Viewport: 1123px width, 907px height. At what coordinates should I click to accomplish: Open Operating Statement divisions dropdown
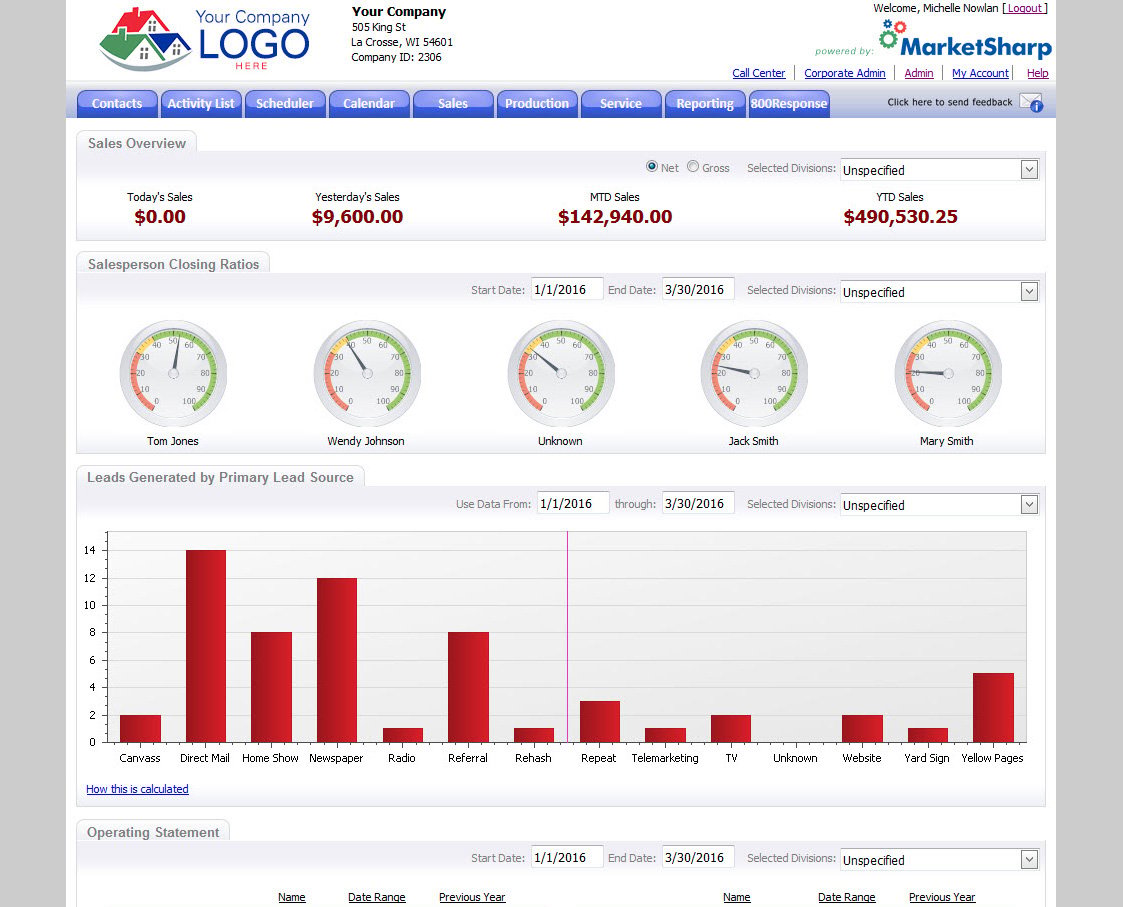click(x=1029, y=860)
